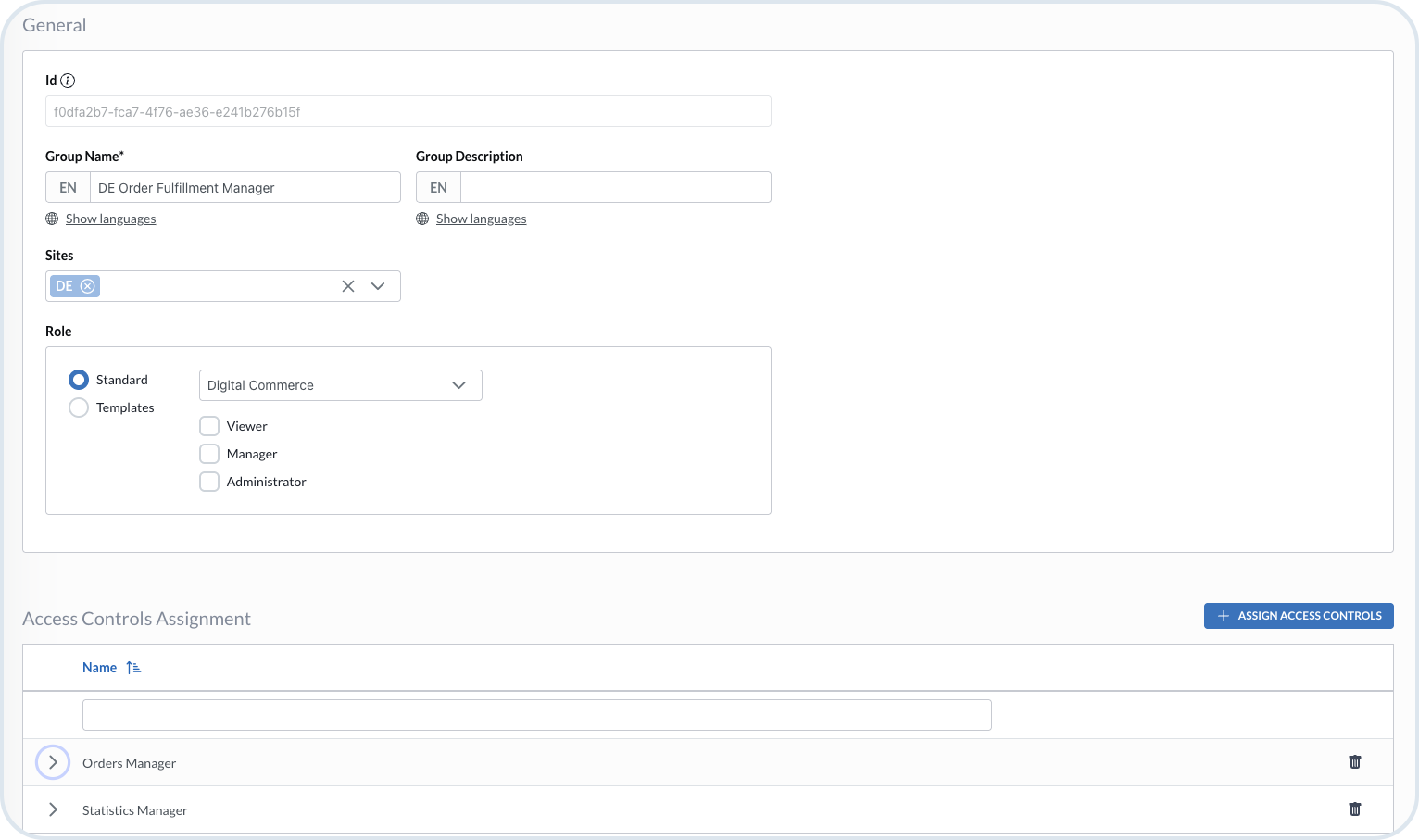Select the Templates role radio button
The width and height of the screenshot is (1419, 840).
pyautogui.click(x=79, y=407)
